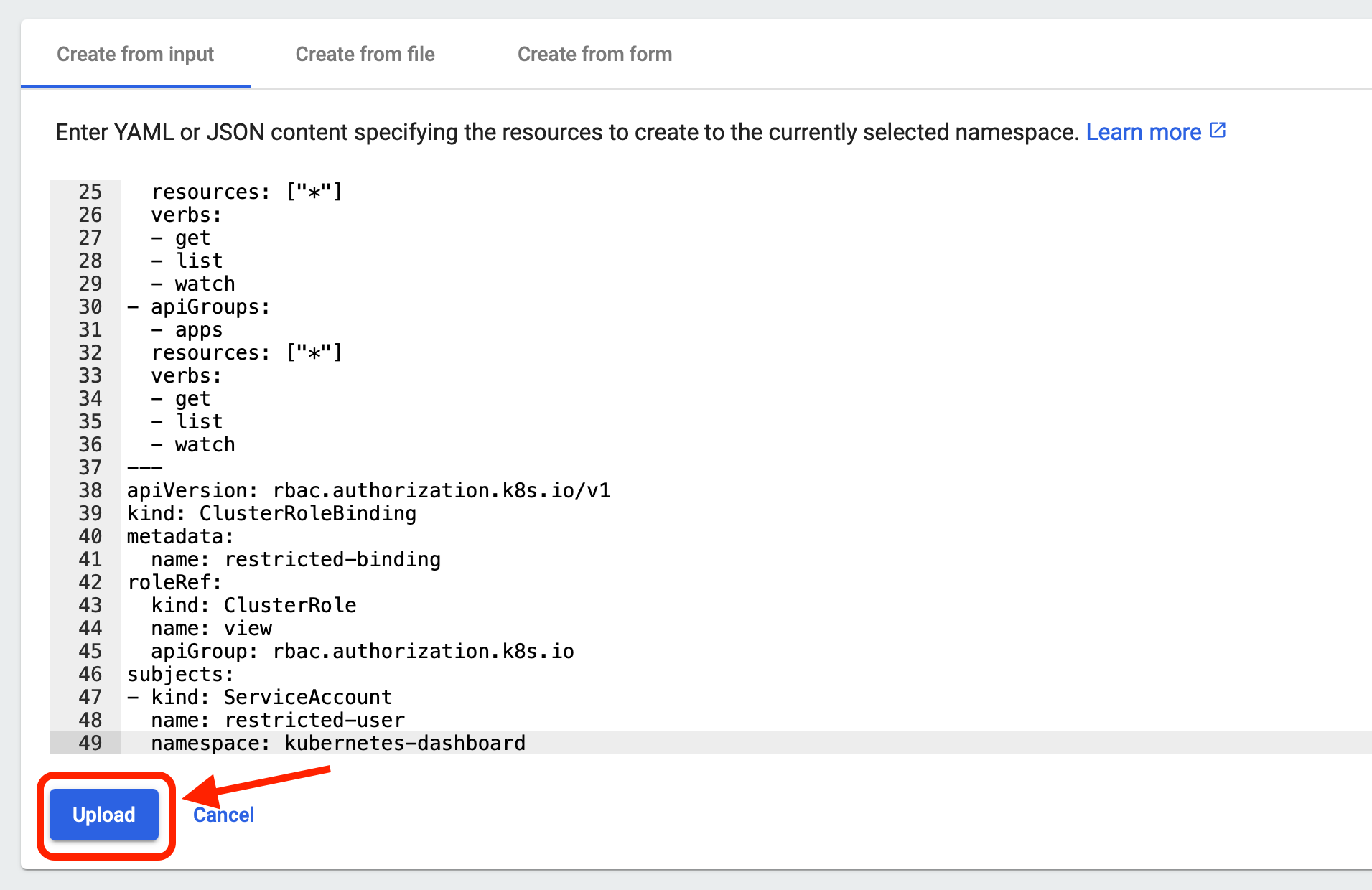
Task: Open the Learn more link
Action: pyautogui.click(x=1143, y=132)
